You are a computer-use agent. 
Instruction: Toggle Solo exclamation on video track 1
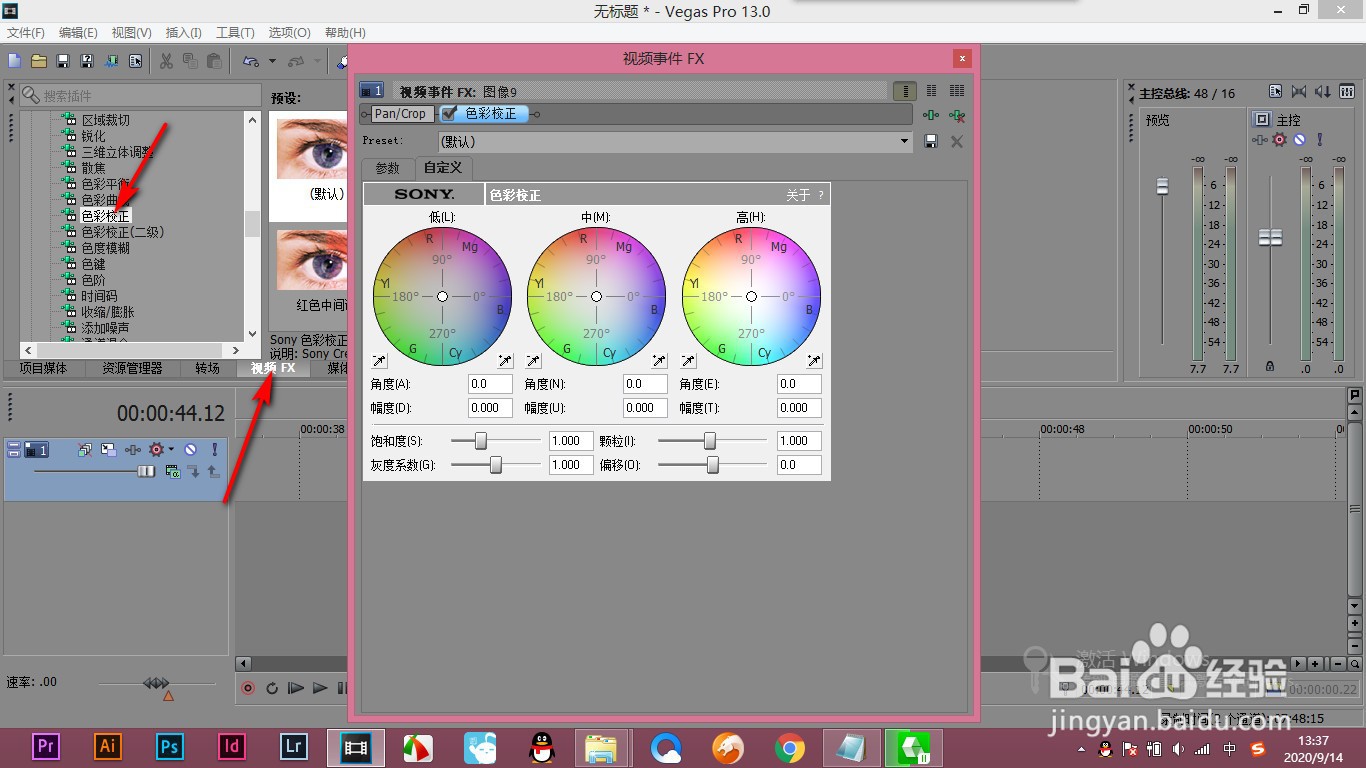click(x=214, y=450)
